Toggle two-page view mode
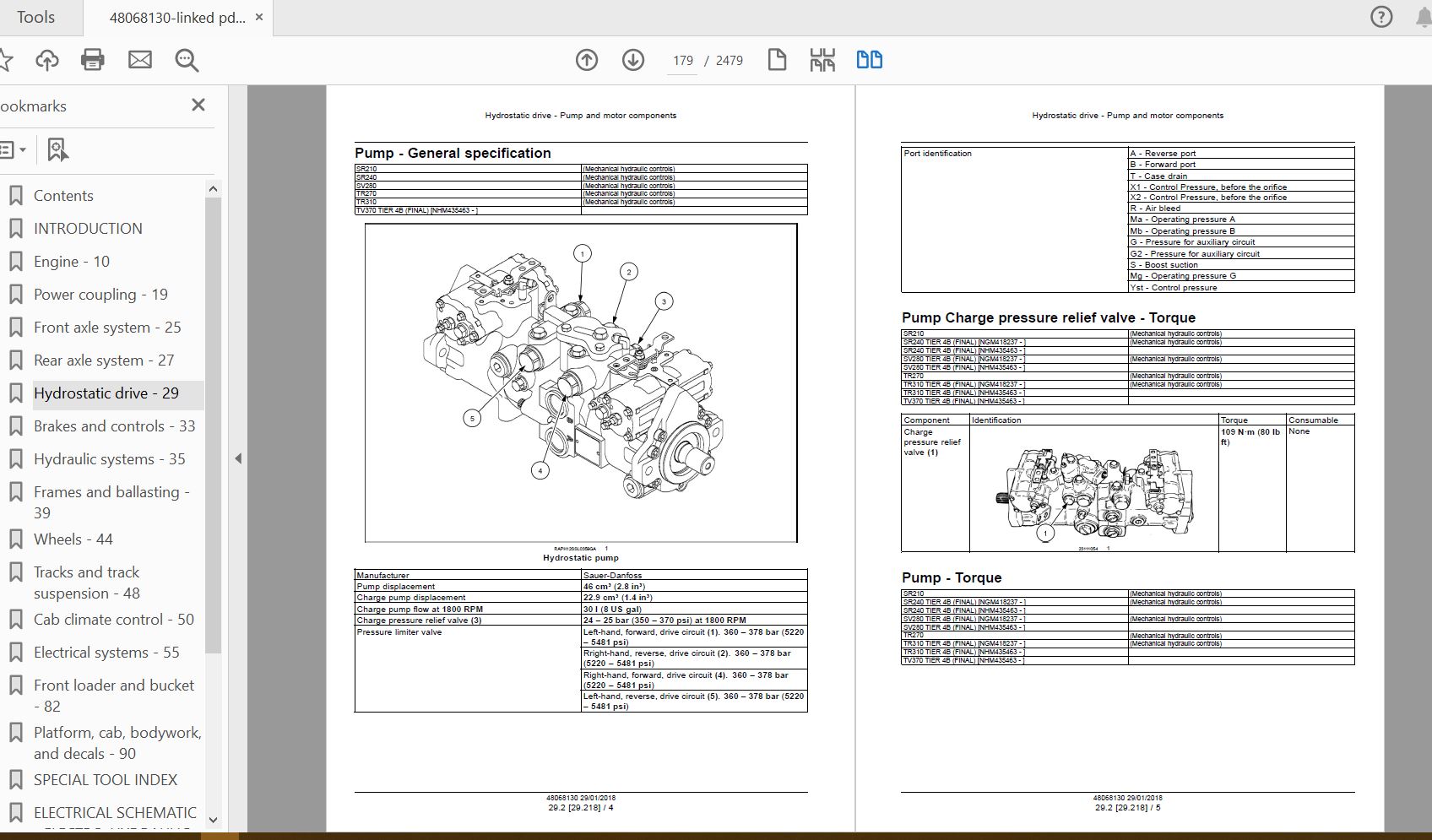This screenshot has width=1432, height=840. coord(869,60)
